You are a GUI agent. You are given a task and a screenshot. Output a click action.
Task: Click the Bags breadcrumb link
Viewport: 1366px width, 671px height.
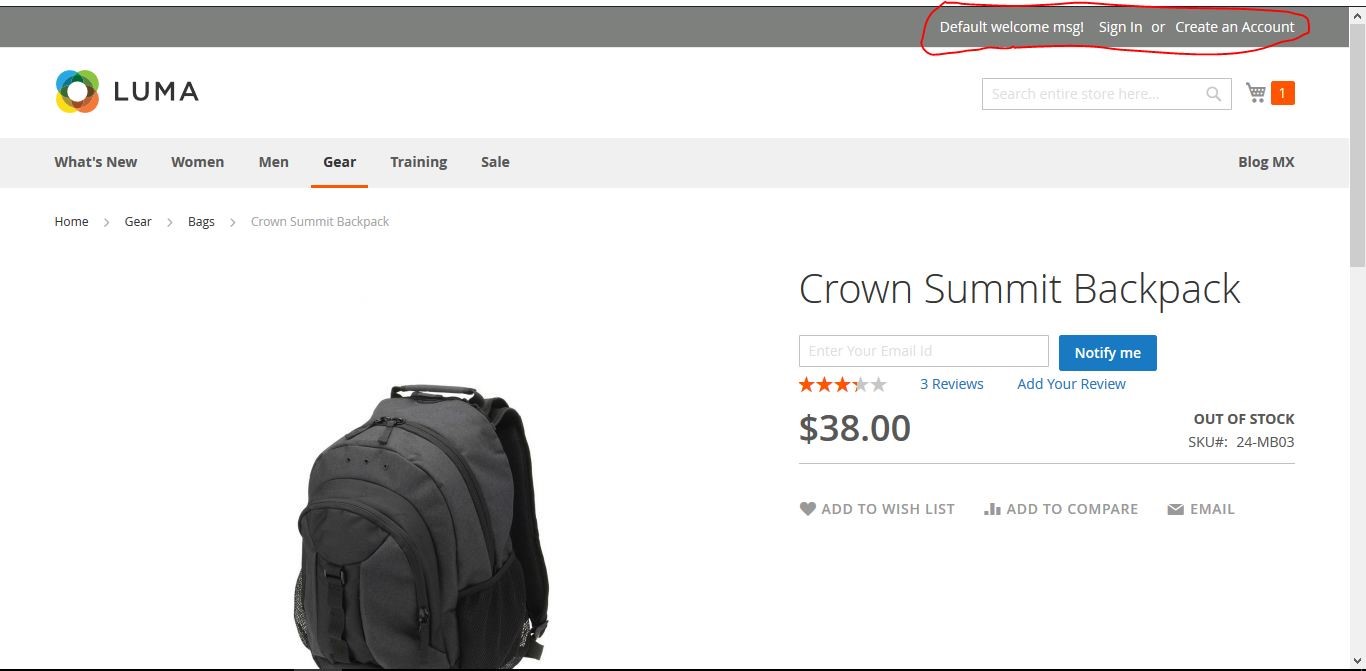tap(201, 222)
